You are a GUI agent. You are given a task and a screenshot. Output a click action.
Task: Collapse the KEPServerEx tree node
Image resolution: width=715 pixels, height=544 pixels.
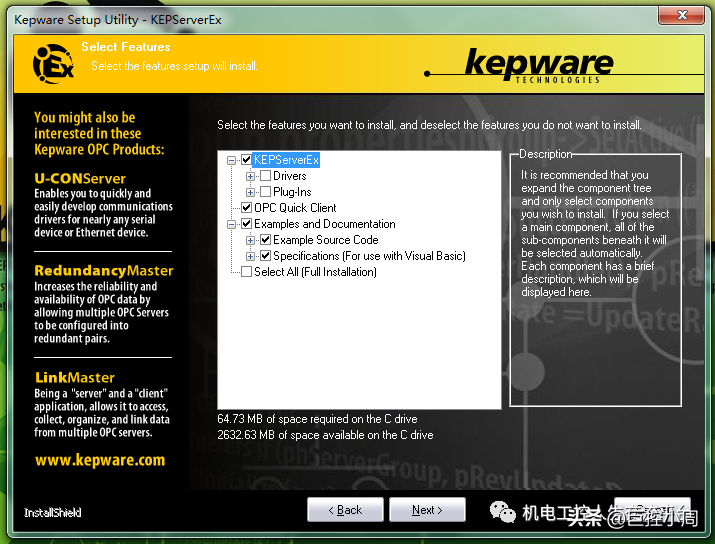point(232,160)
